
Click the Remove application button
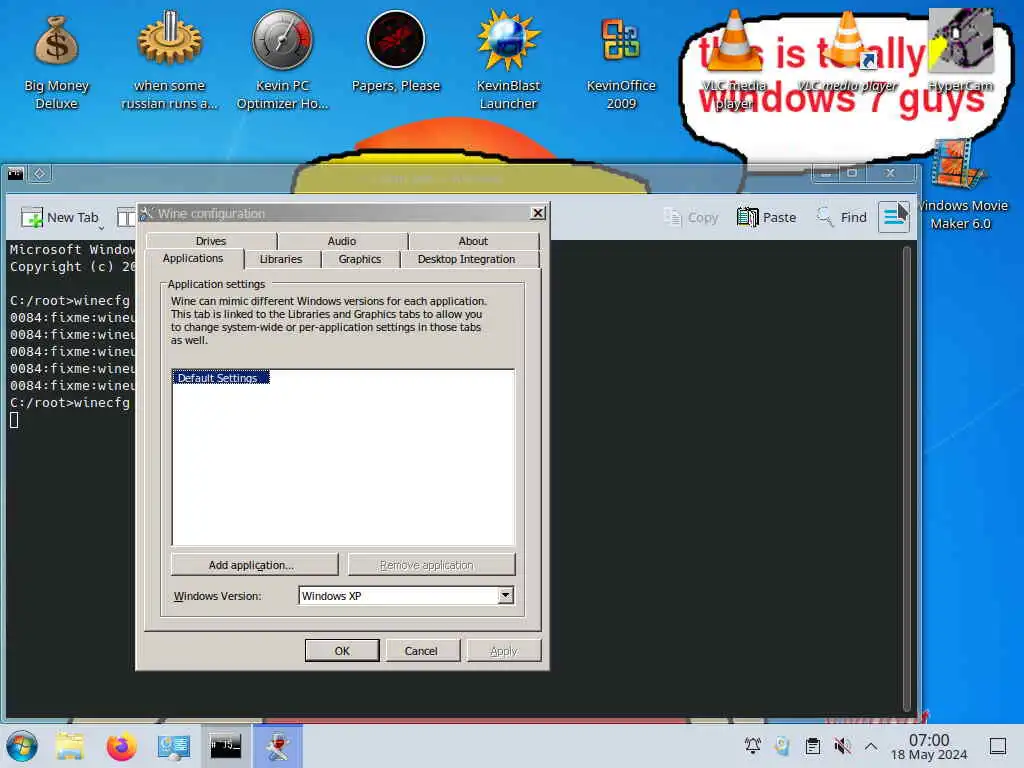[432, 565]
